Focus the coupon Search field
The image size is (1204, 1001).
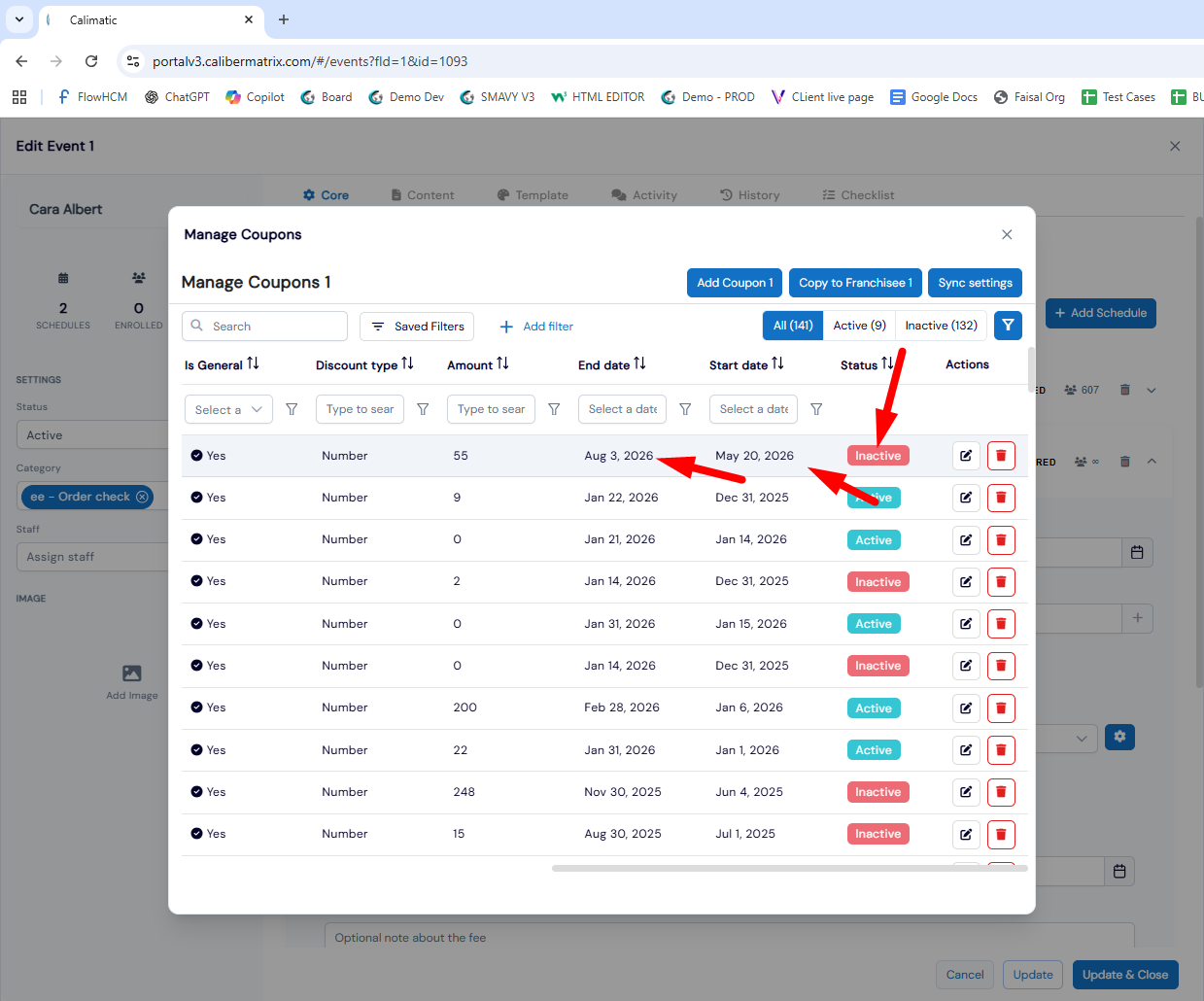pos(264,327)
